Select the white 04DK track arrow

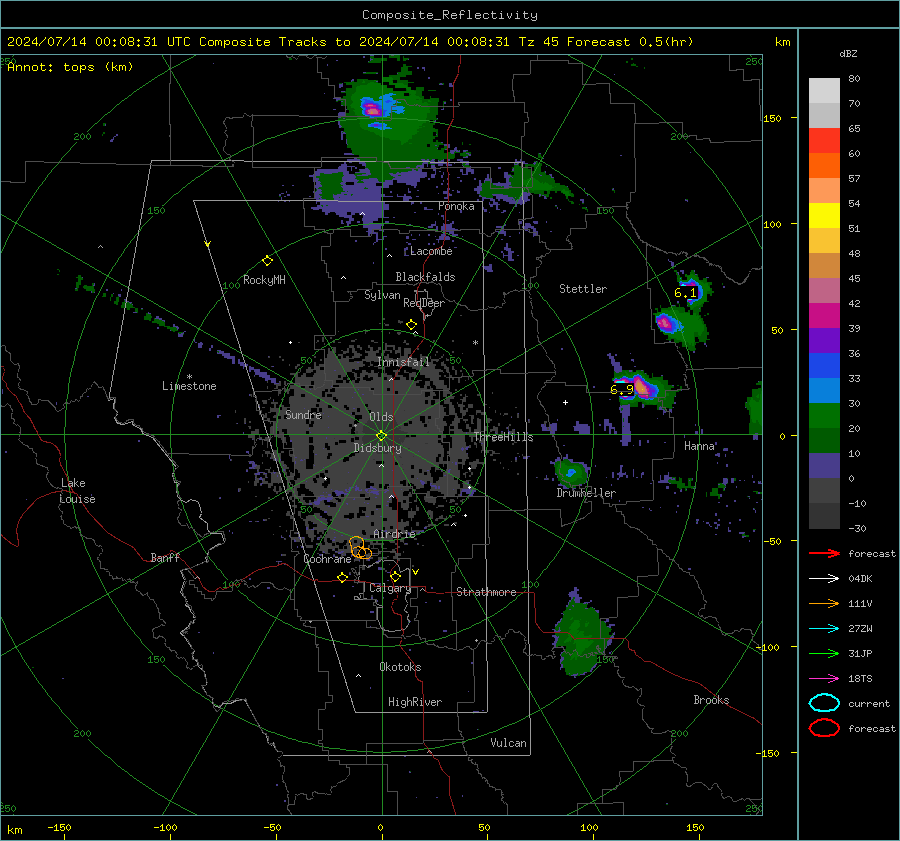[824, 579]
